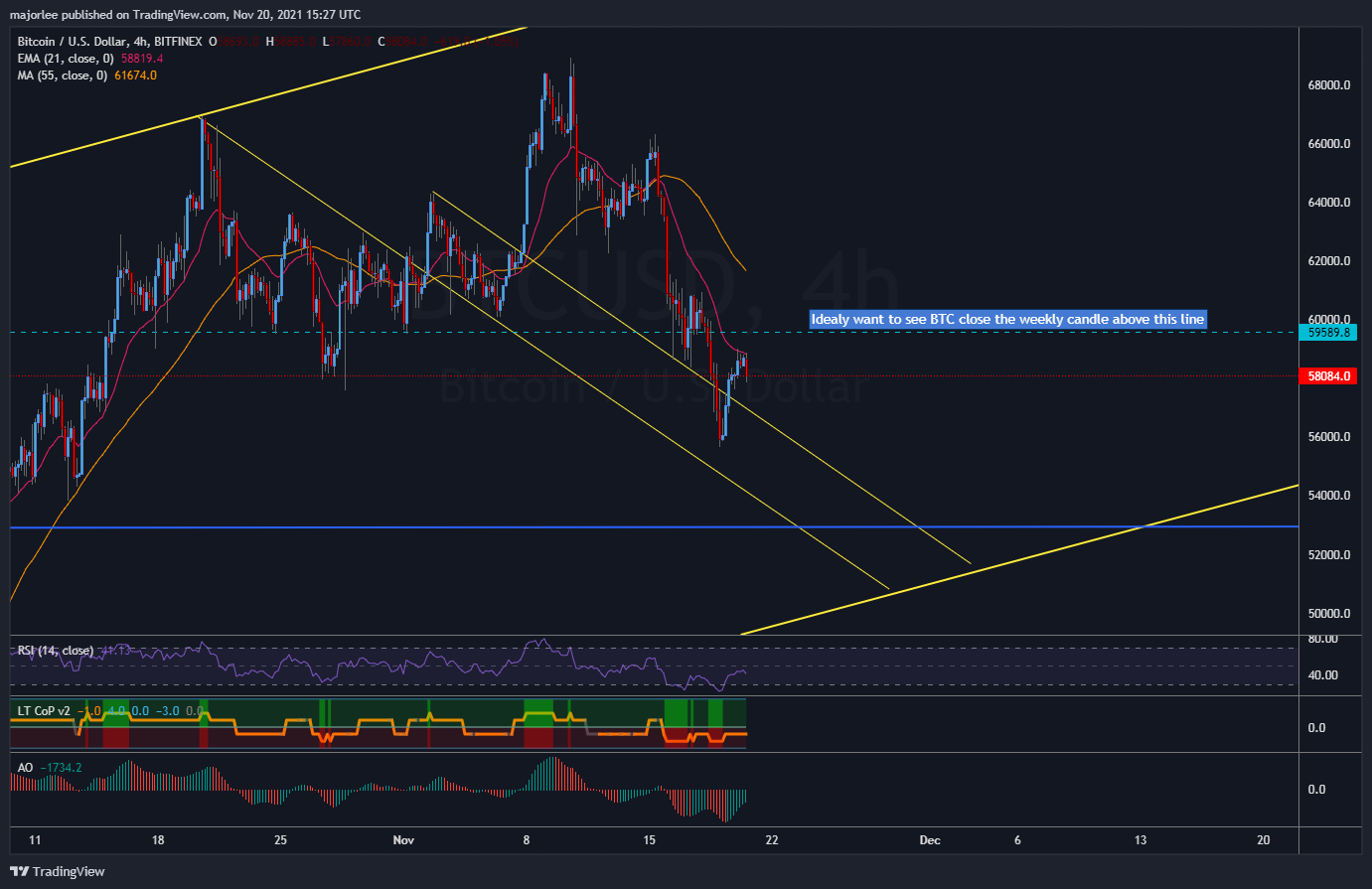Click the '13' date axis label
The width and height of the screenshot is (1372, 889).
click(x=1141, y=840)
